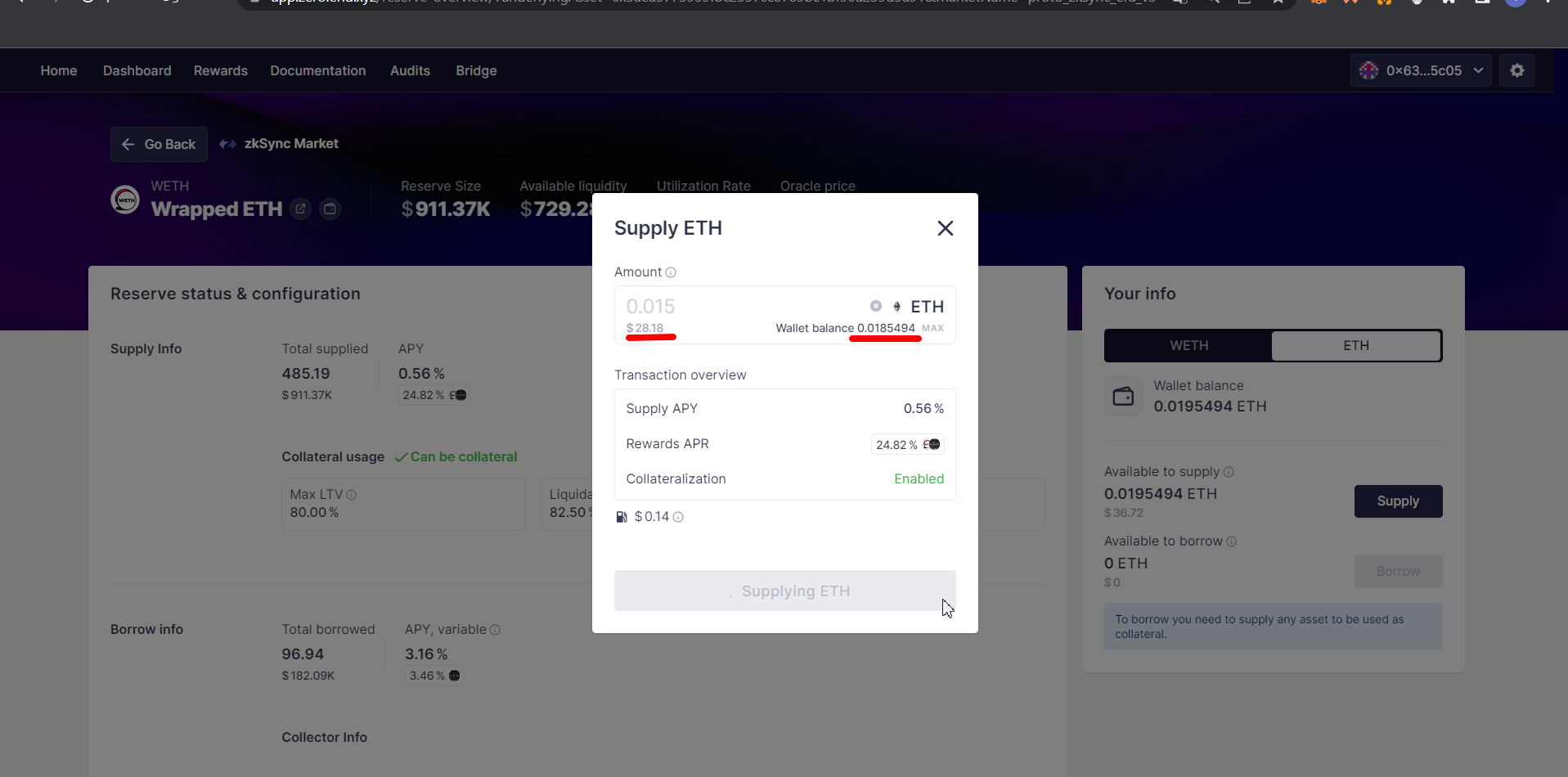Click the $28.18 amount value
The height and width of the screenshot is (777, 1568).
[x=645, y=328]
